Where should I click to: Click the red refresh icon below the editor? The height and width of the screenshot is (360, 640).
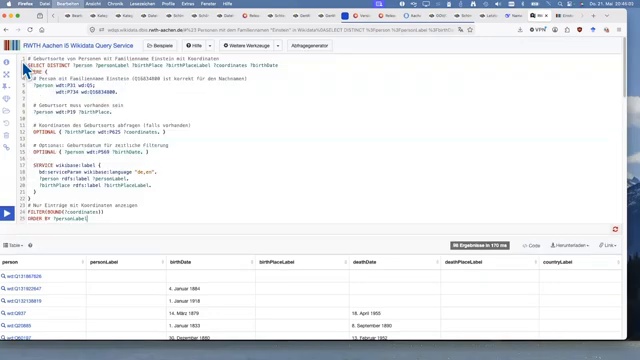[615, 229]
